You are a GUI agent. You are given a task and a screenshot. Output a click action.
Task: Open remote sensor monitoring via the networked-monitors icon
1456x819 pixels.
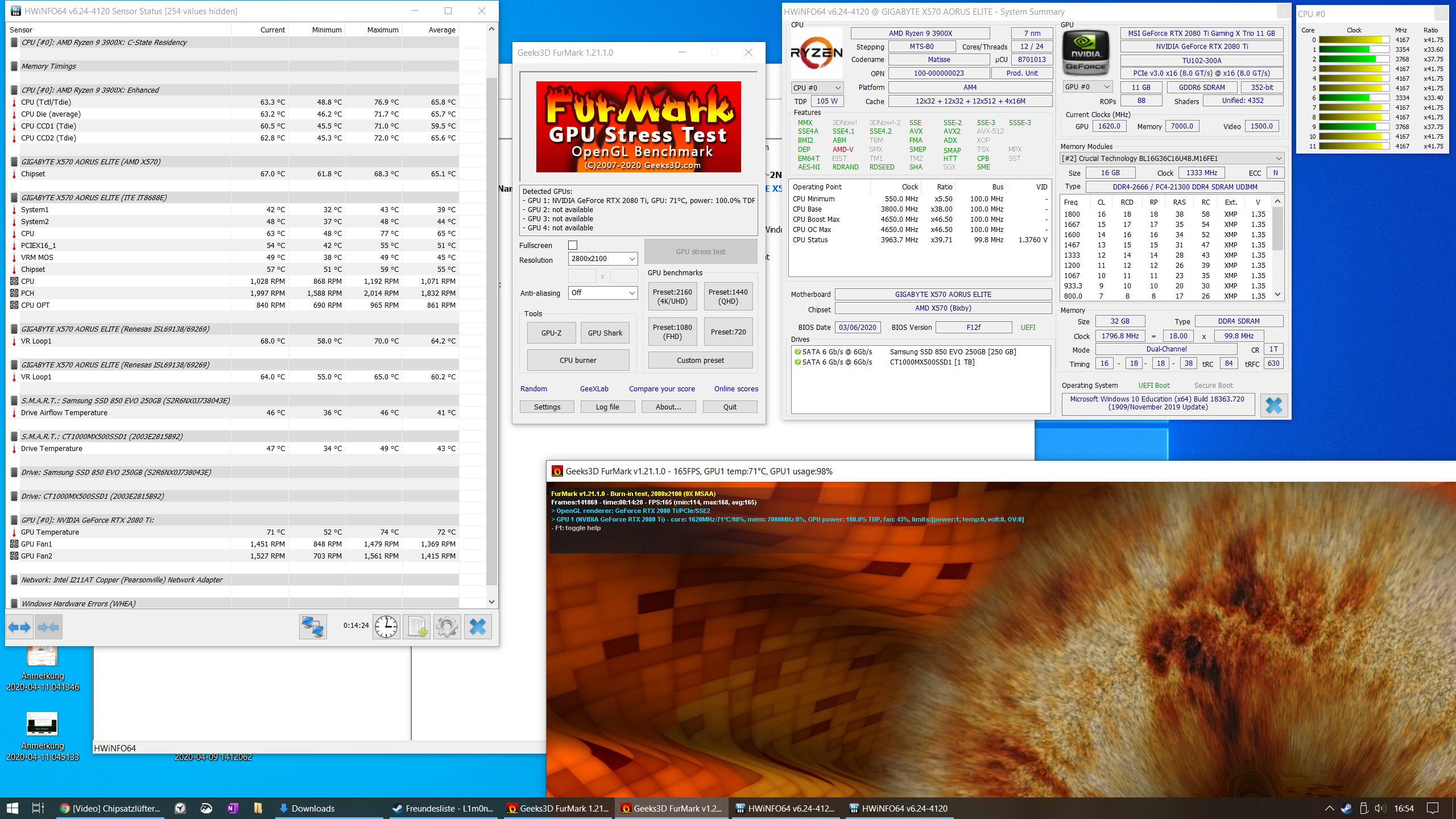tap(312, 626)
